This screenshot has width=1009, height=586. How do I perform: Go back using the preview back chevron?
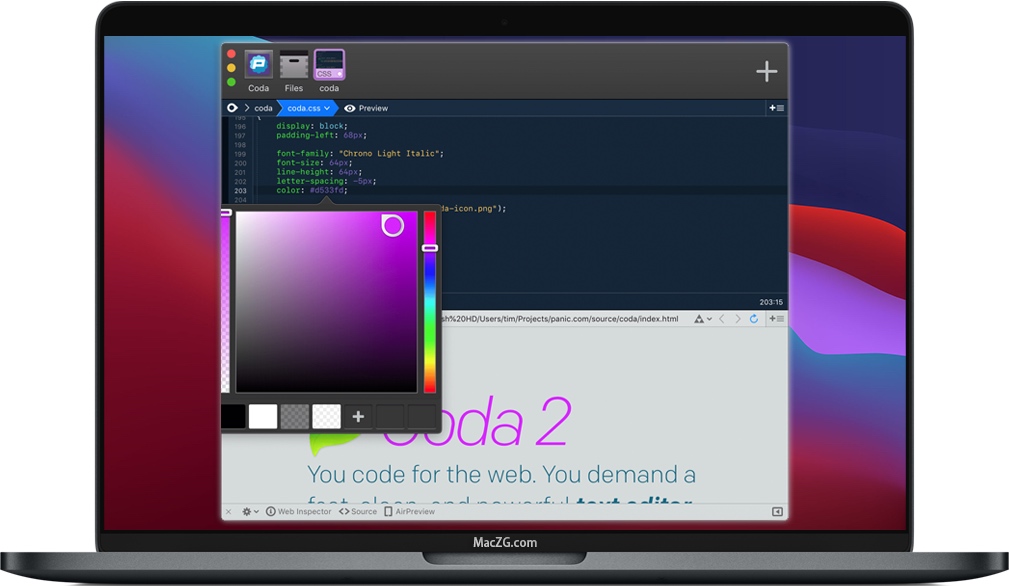pos(722,318)
